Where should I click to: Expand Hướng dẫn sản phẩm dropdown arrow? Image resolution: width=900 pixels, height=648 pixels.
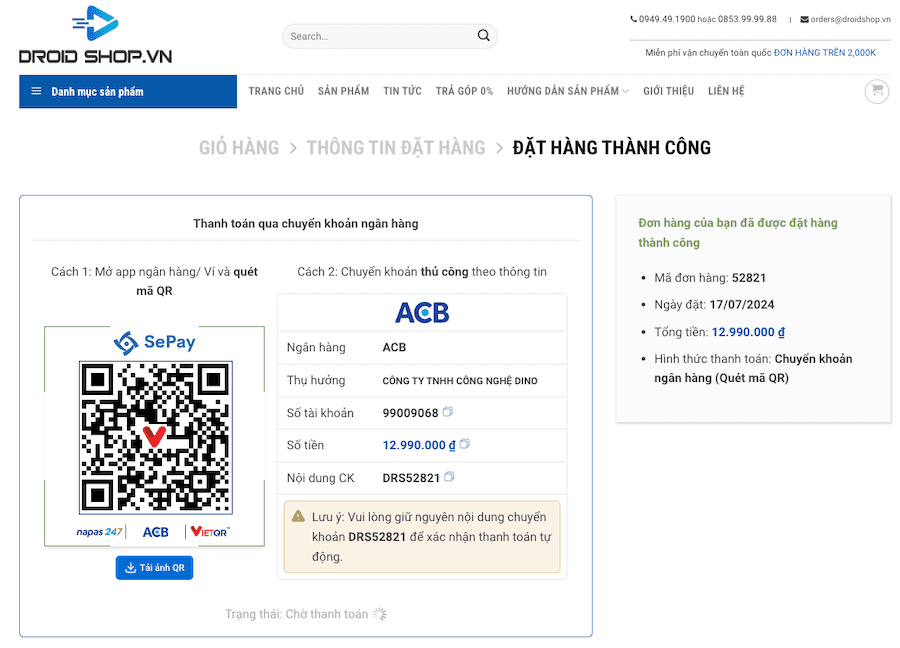625,91
